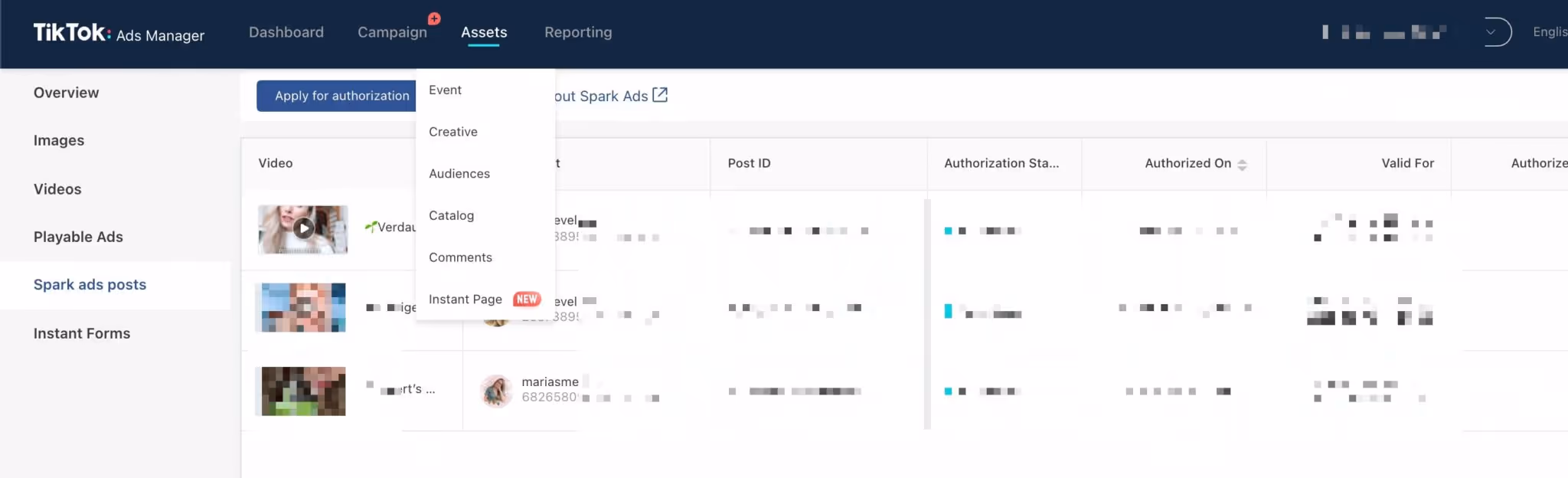1568x478 pixels.
Task: Open the Campaign tab
Action: [392, 32]
